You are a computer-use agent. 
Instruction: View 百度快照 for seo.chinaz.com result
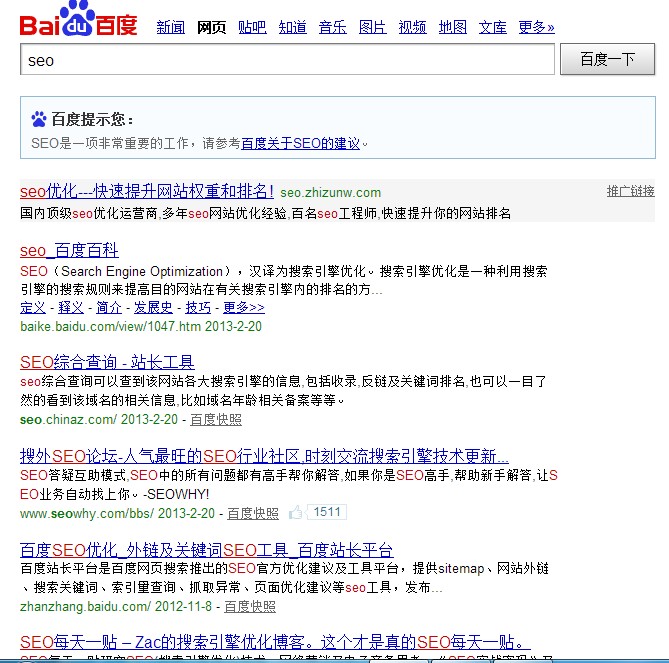pos(216,420)
